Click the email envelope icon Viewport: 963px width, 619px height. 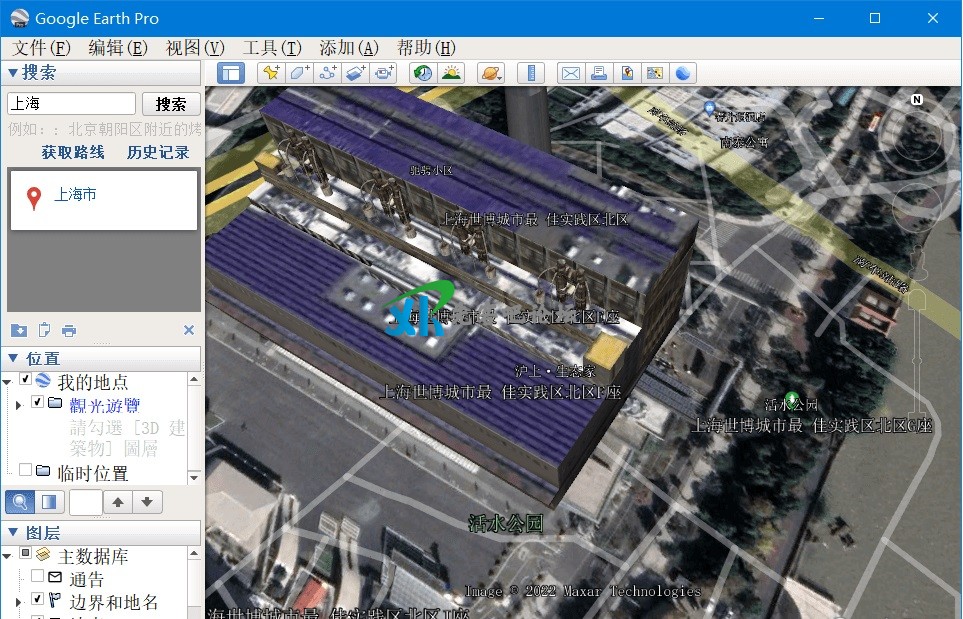pyautogui.click(x=570, y=73)
